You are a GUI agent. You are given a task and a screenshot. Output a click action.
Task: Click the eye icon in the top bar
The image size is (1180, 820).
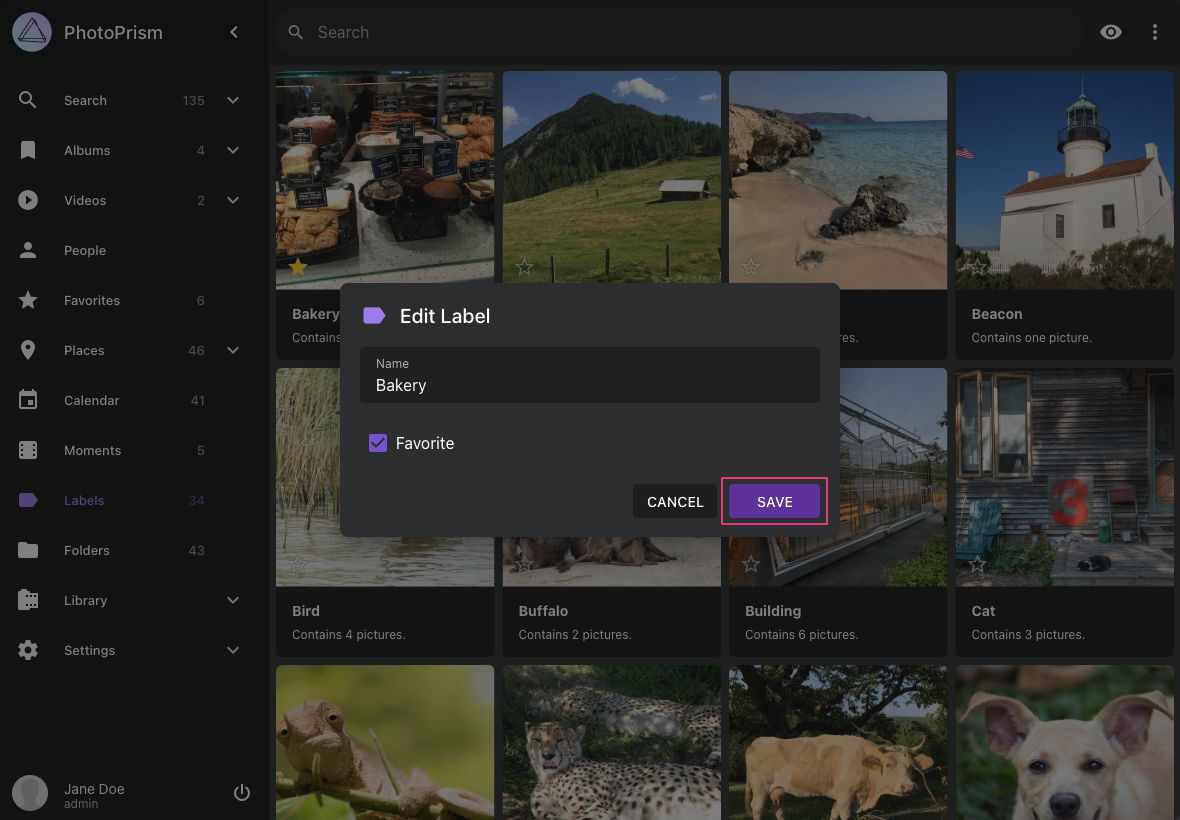[1111, 32]
